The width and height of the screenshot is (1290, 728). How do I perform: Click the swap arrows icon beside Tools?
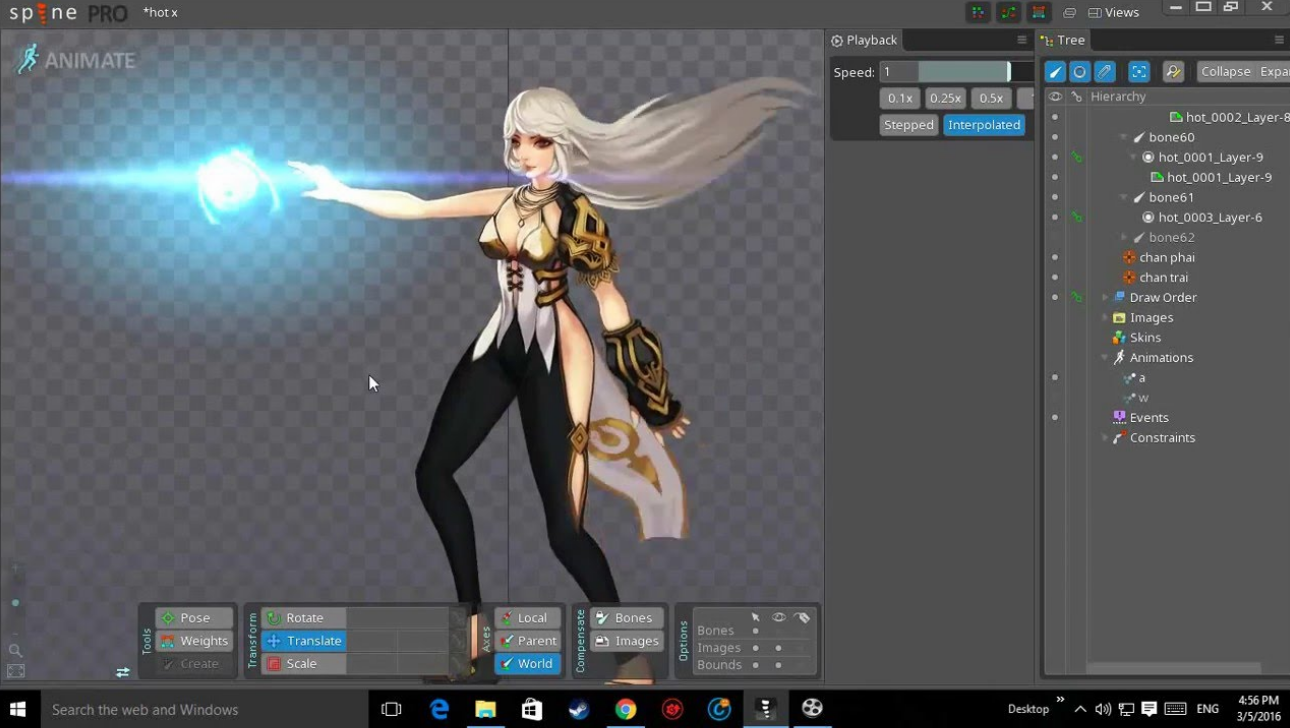coord(123,672)
